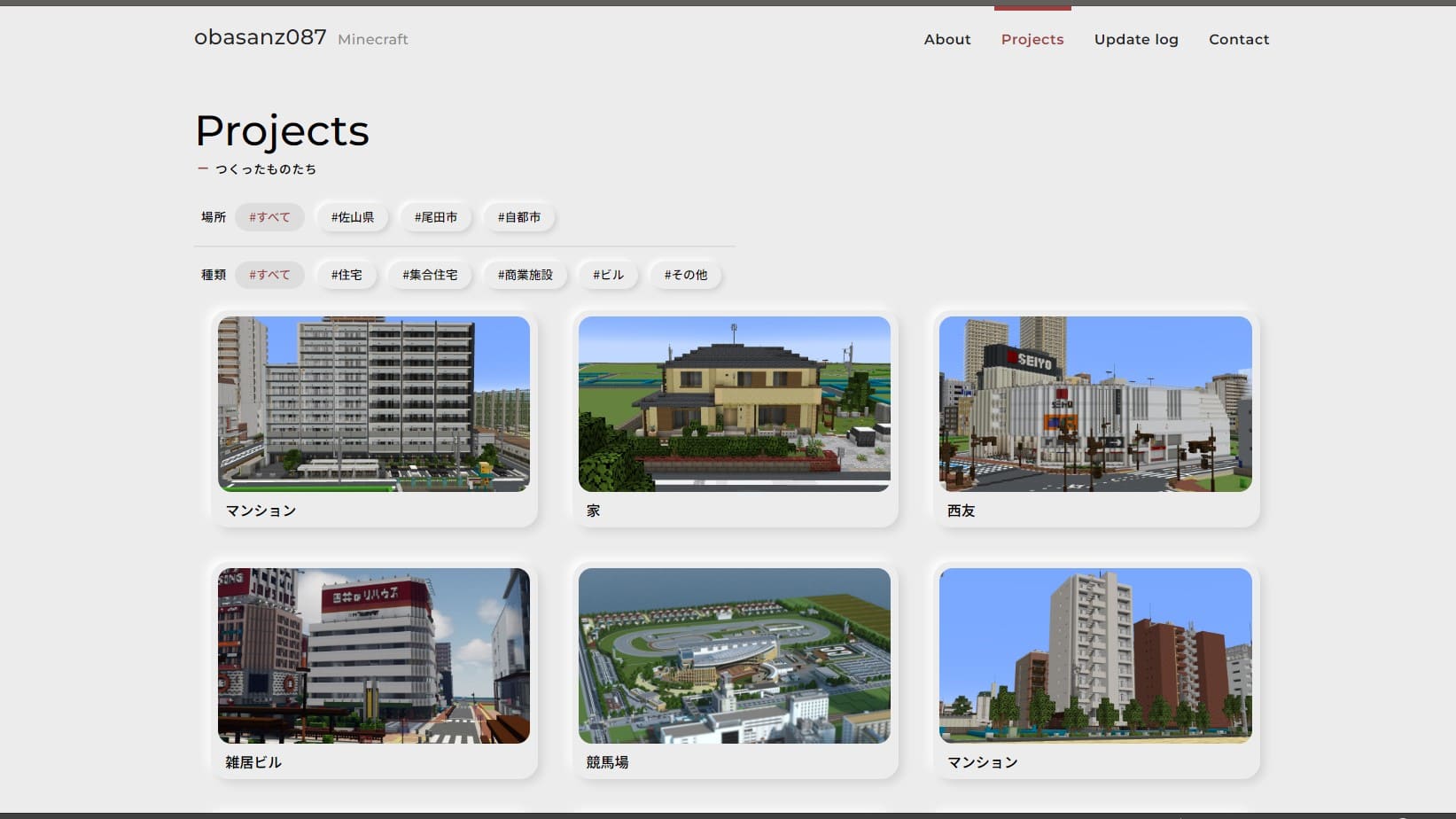Click the Projects navigation tab
Viewport: 1456px width, 819px height.
pyautogui.click(x=1032, y=39)
